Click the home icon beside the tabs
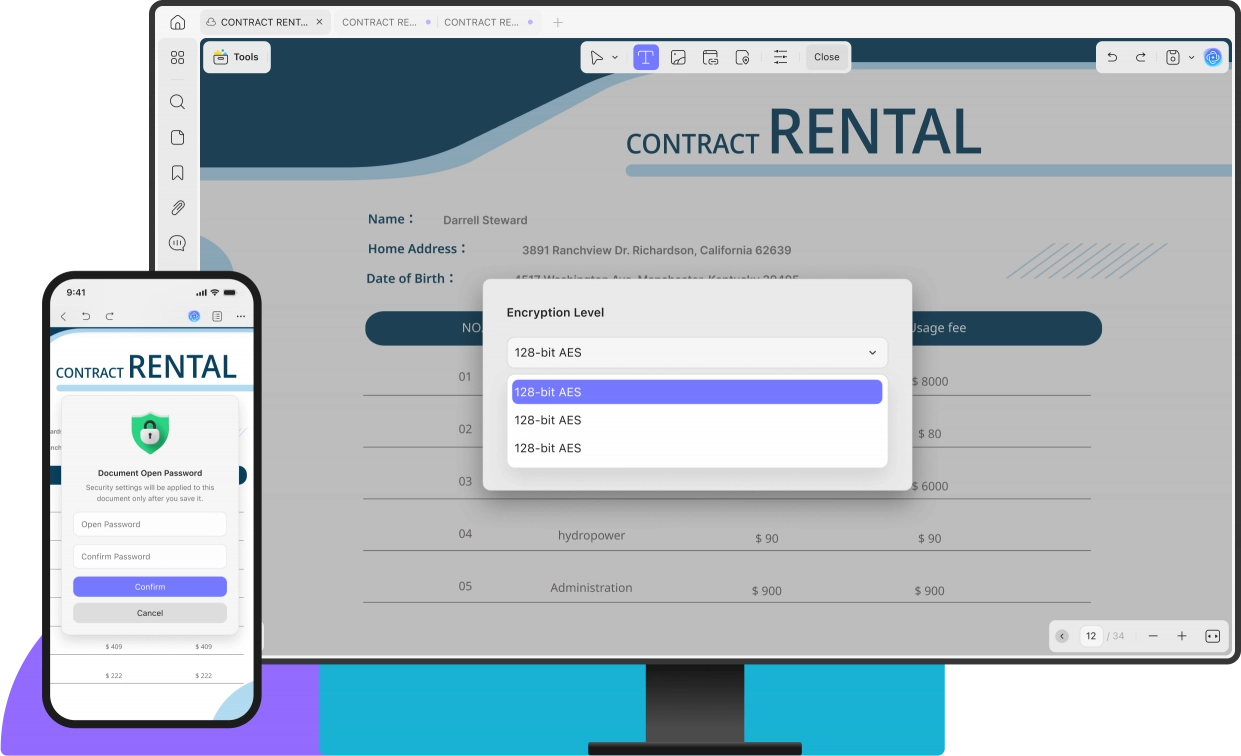The width and height of the screenshot is (1241, 756). [x=177, y=22]
